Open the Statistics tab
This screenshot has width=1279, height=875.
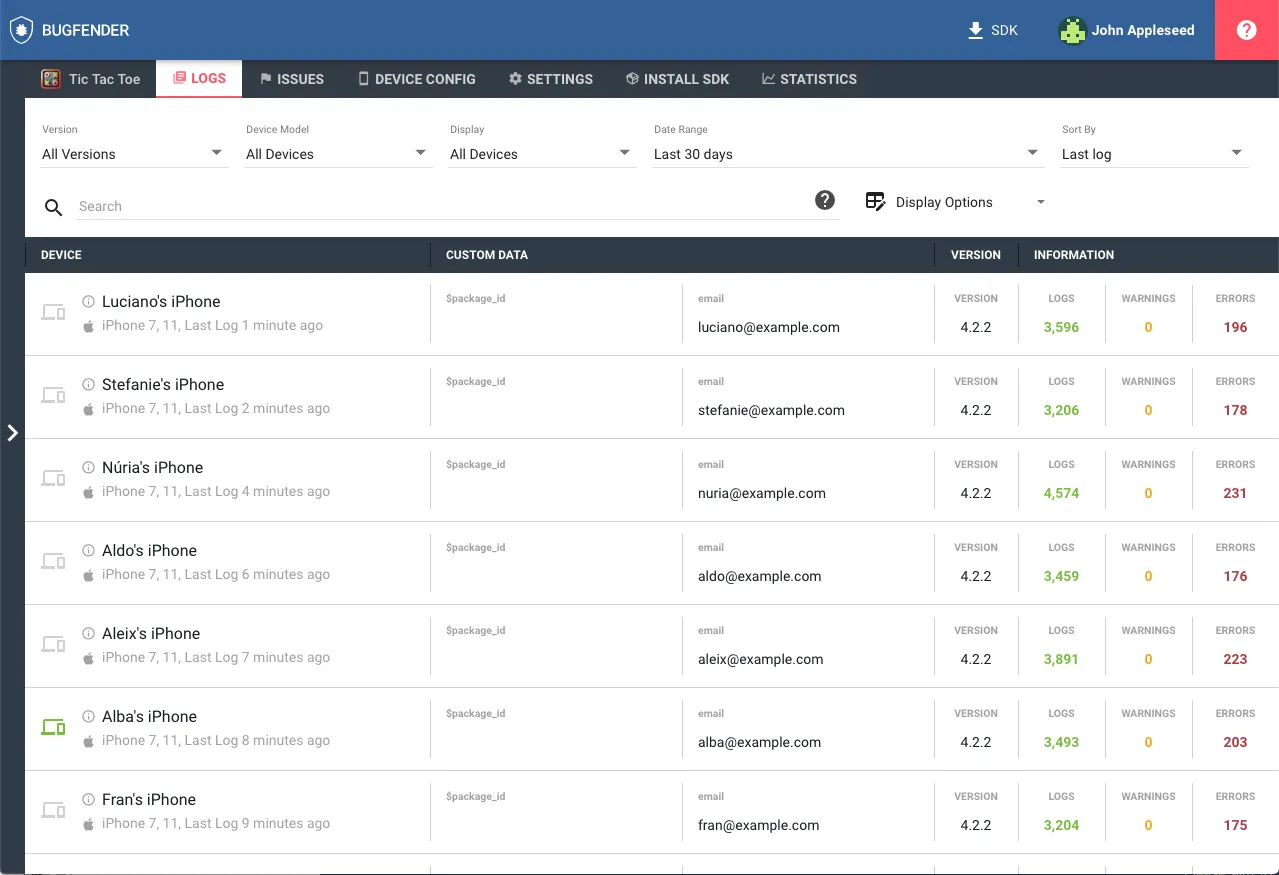[x=809, y=78]
